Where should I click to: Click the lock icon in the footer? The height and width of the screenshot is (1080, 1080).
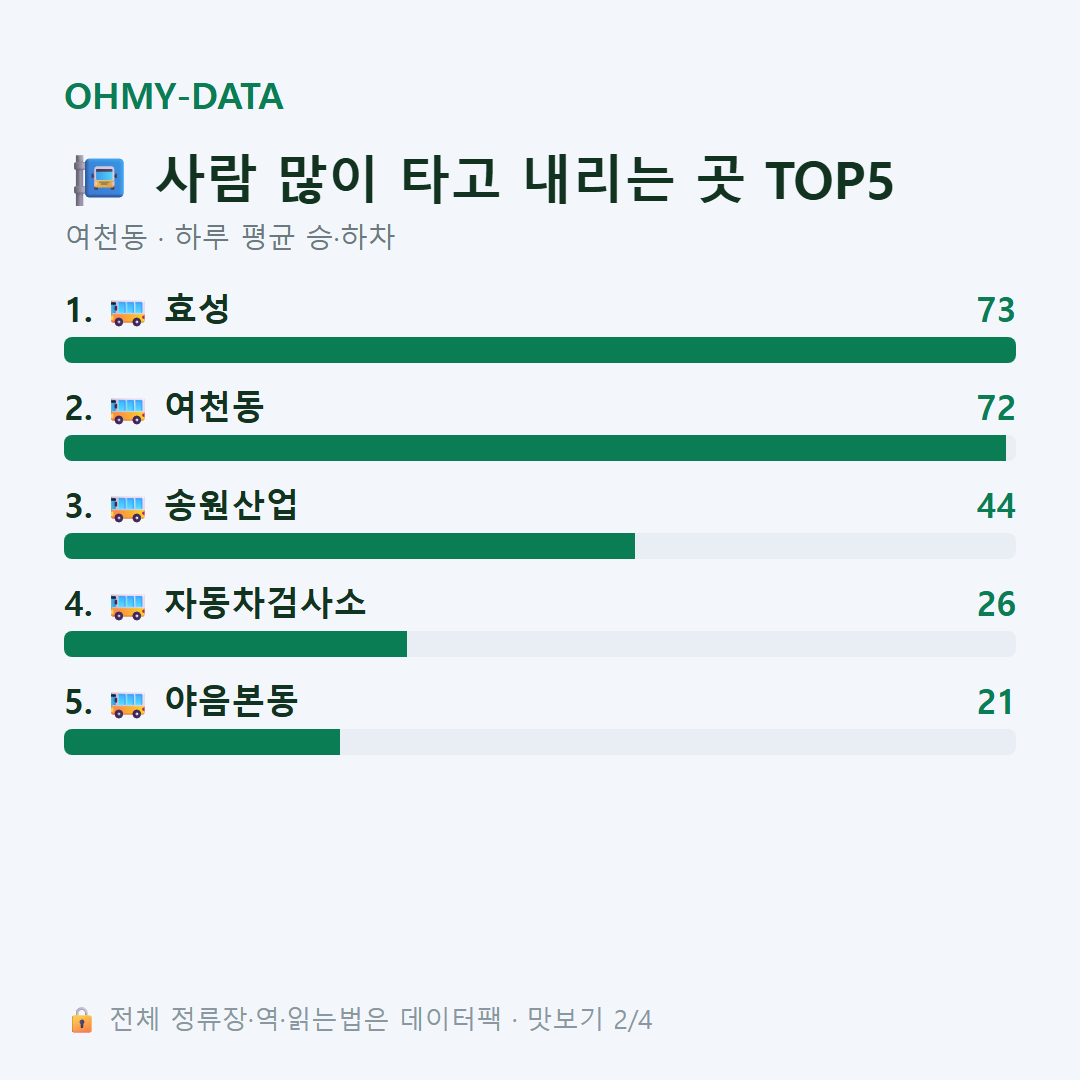click(x=81, y=1019)
